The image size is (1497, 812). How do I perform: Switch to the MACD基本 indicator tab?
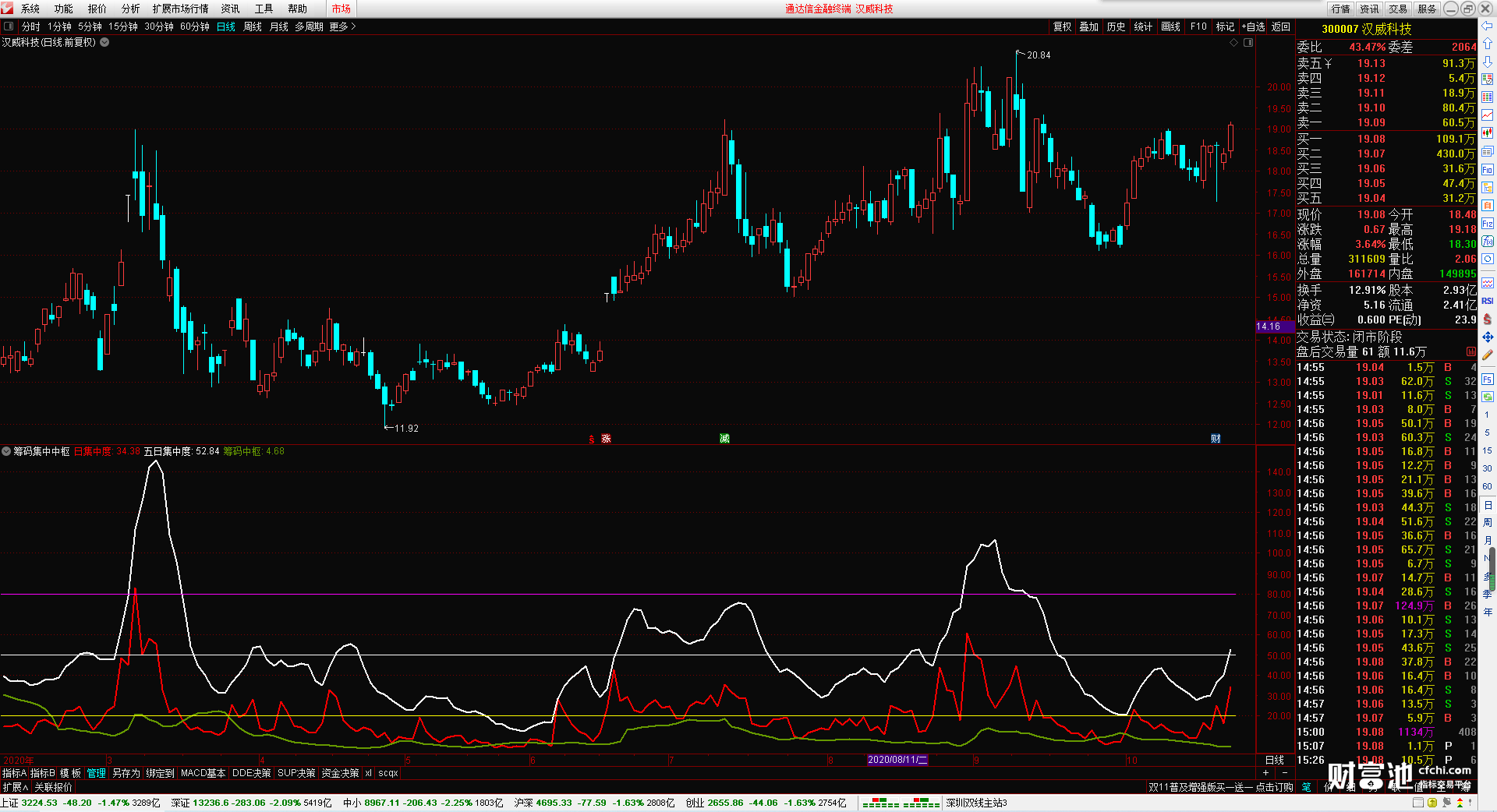click(x=203, y=773)
